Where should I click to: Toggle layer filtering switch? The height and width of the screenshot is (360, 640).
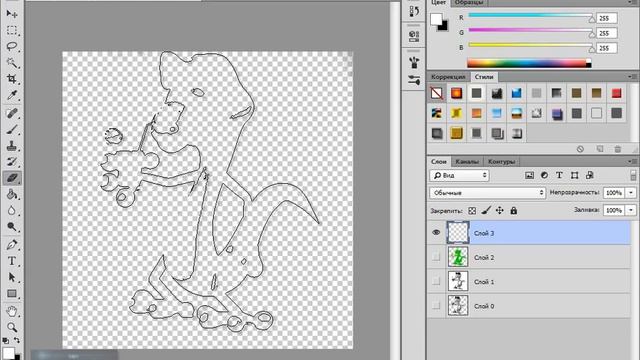point(633,176)
